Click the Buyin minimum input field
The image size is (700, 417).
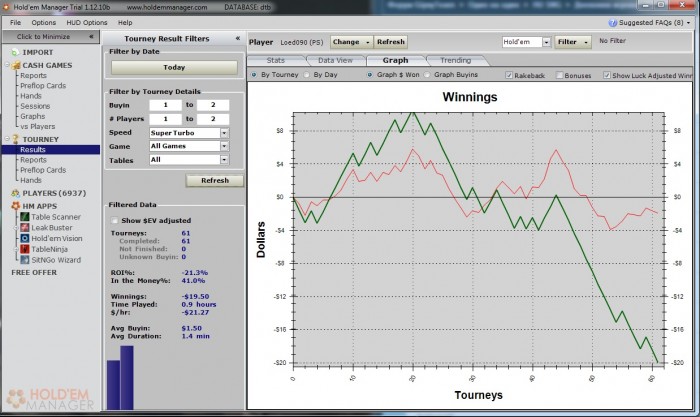pyautogui.click(x=166, y=105)
